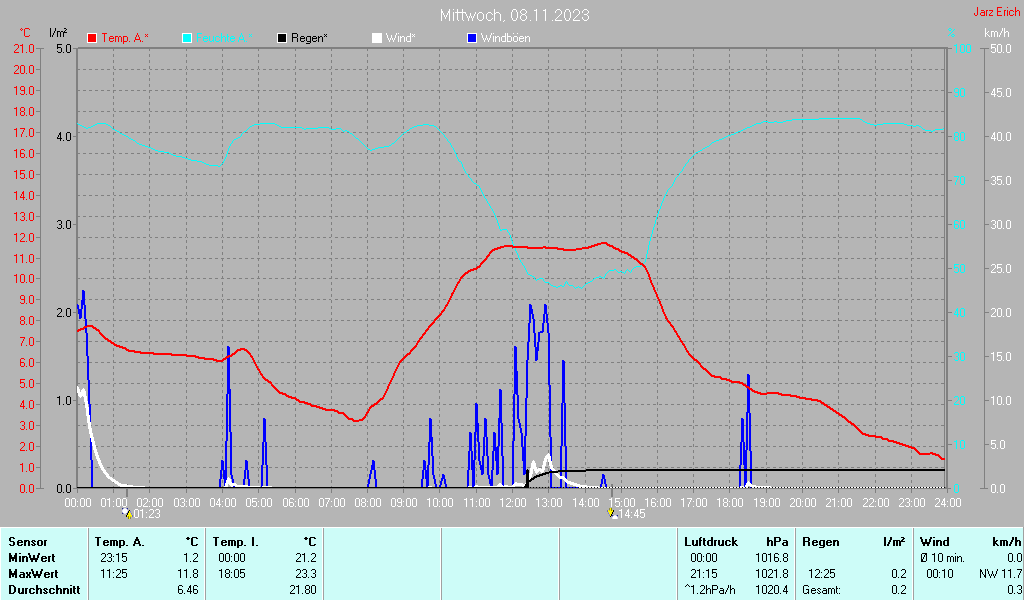Click the black Regen legend swatch
Screen dimensions: 1024x600
coord(282,38)
